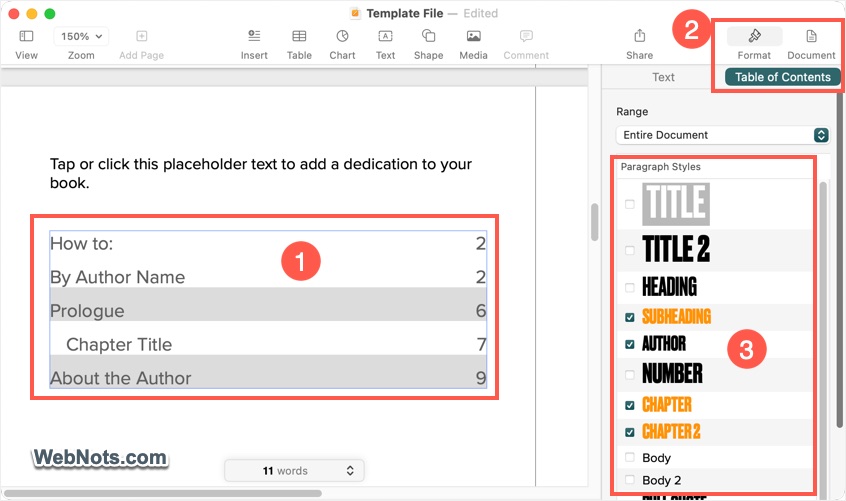Screen dimensions: 846x501
Task: Click the Template File title icon
Action: click(355, 13)
